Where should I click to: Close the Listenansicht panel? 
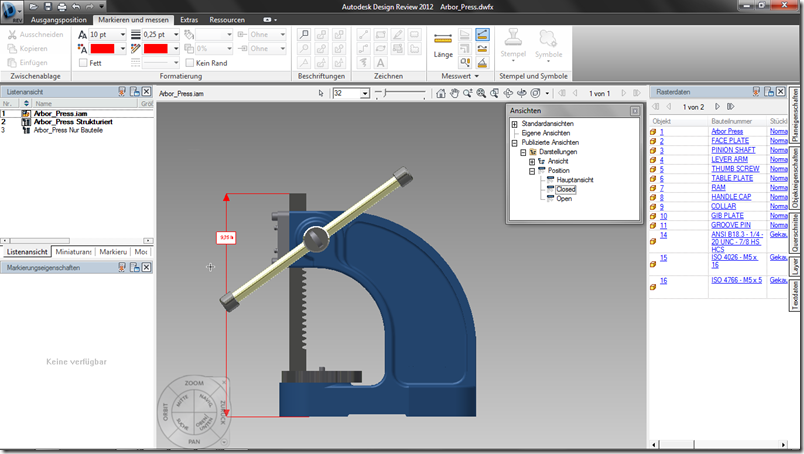pyautogui.click(x=147, y=91)
